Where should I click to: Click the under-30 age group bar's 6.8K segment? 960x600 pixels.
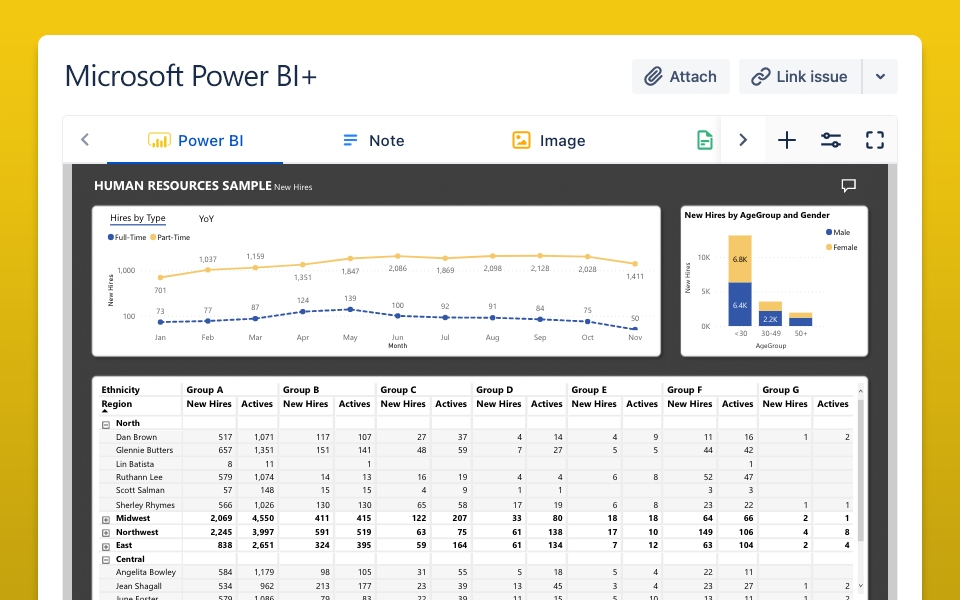tap(740, 258)
